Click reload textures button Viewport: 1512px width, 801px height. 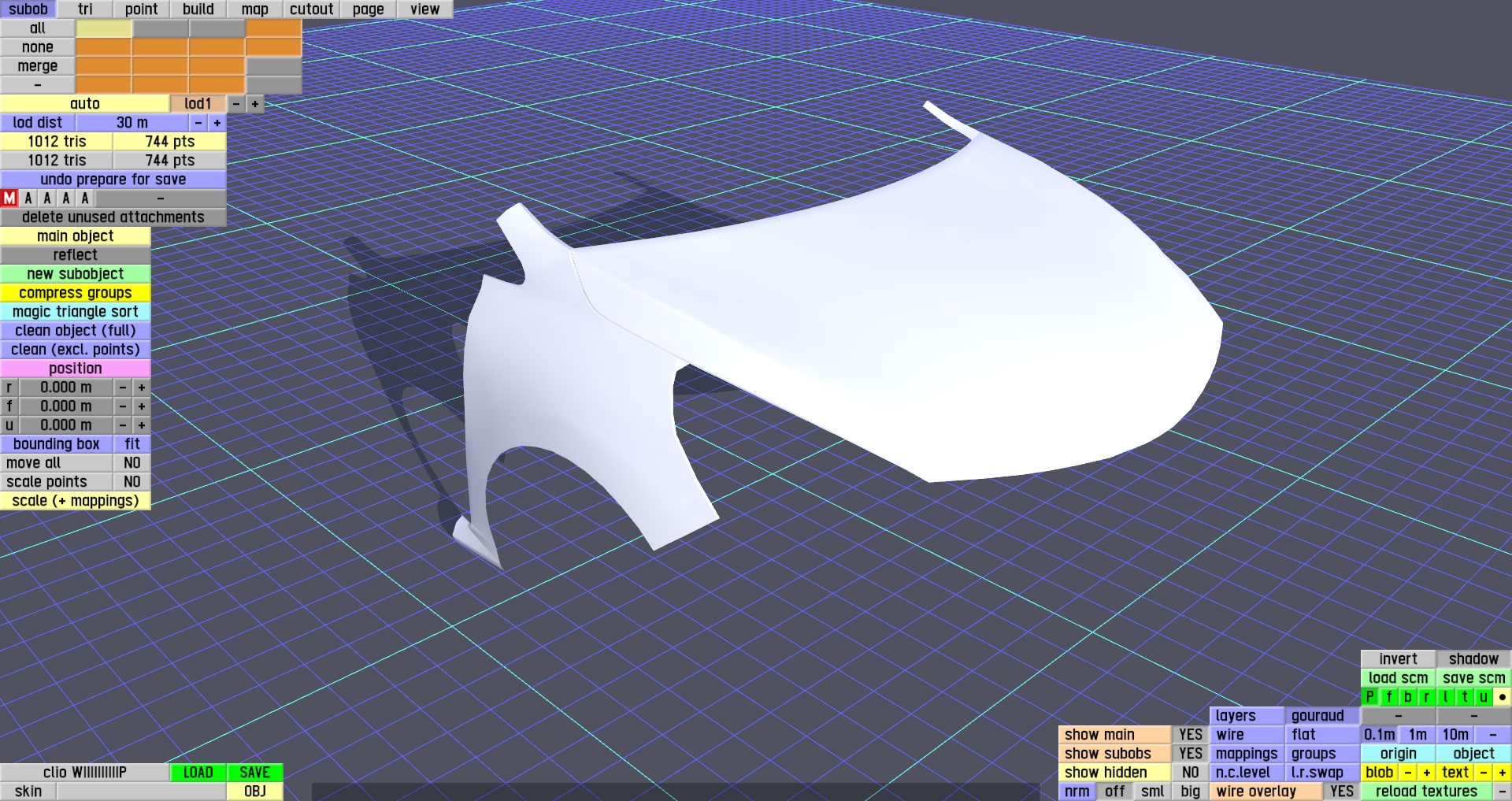point(1426,792)
